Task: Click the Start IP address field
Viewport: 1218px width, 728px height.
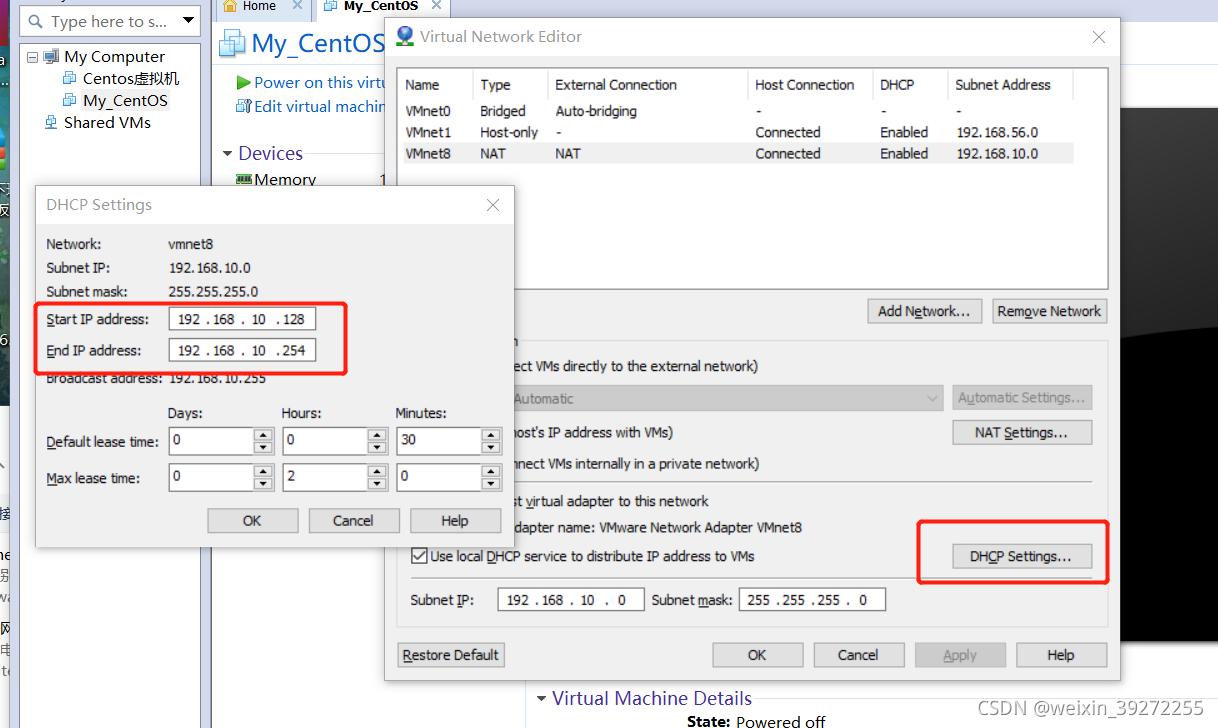Action: [243, 319]
